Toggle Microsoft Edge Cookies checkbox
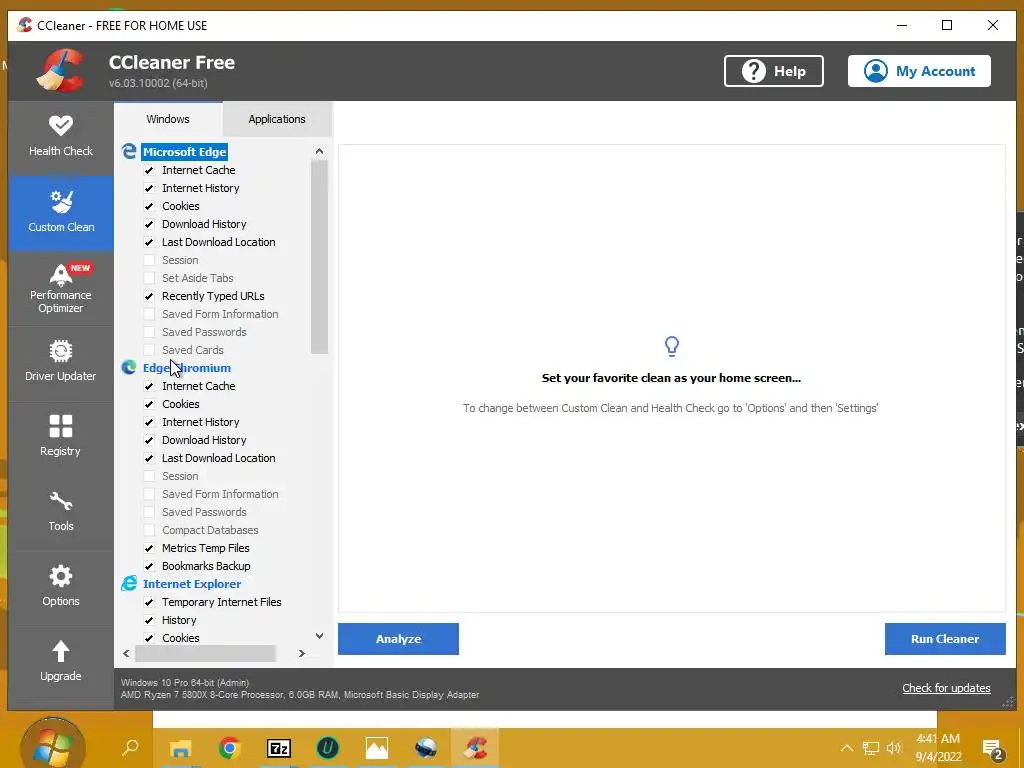Image resolution: width=1024 pixels, height=768 pixels. [149, 206]
